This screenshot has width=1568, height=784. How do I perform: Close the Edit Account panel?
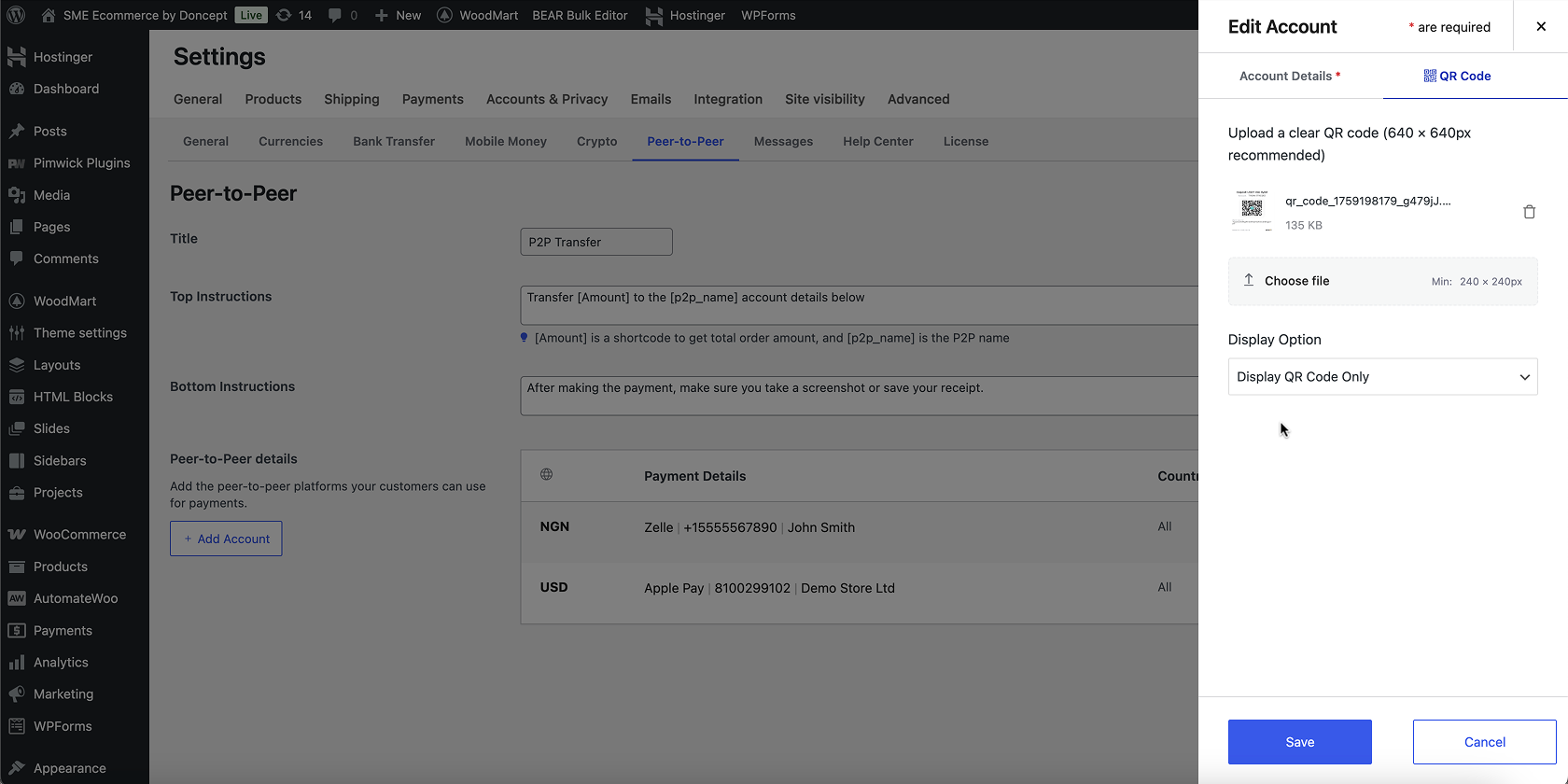[1541, 26]
